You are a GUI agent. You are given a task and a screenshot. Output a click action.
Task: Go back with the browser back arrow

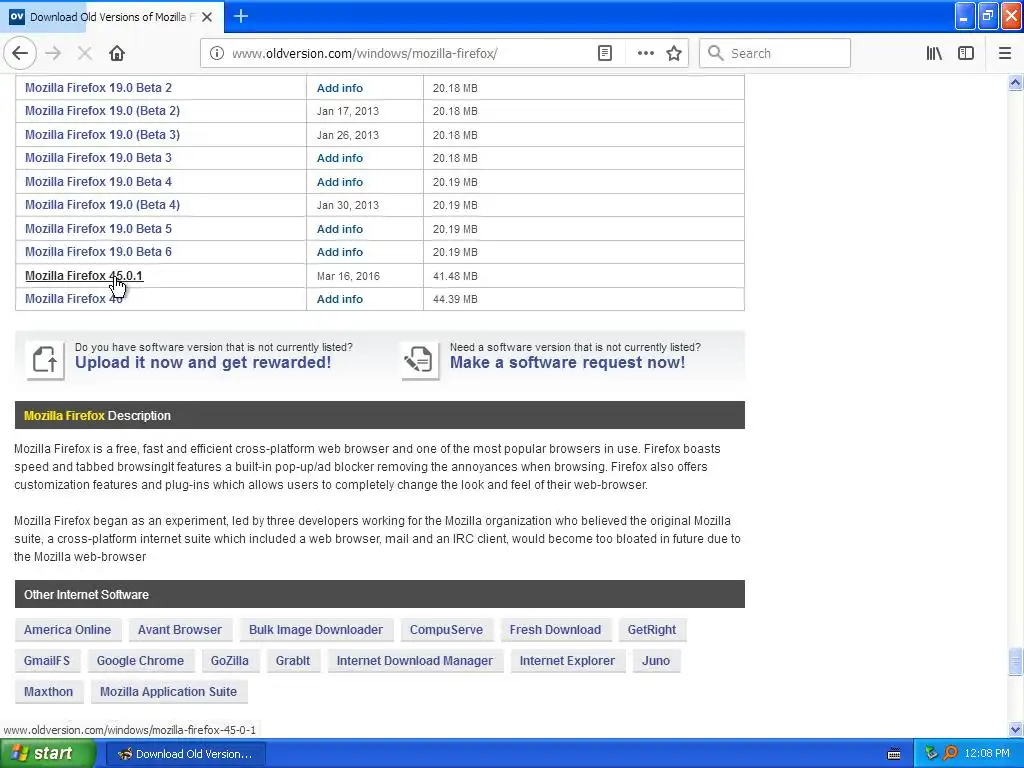(x=20, y=53)
